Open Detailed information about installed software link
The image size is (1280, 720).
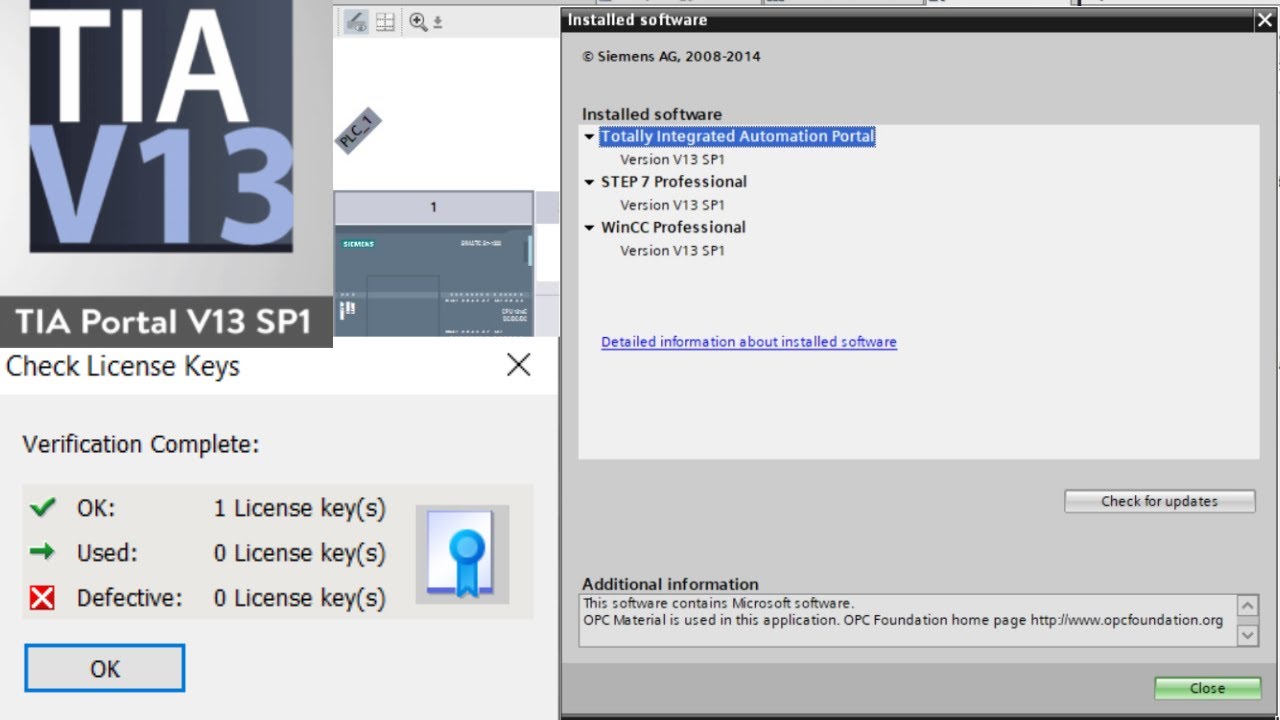click(749, 342)
